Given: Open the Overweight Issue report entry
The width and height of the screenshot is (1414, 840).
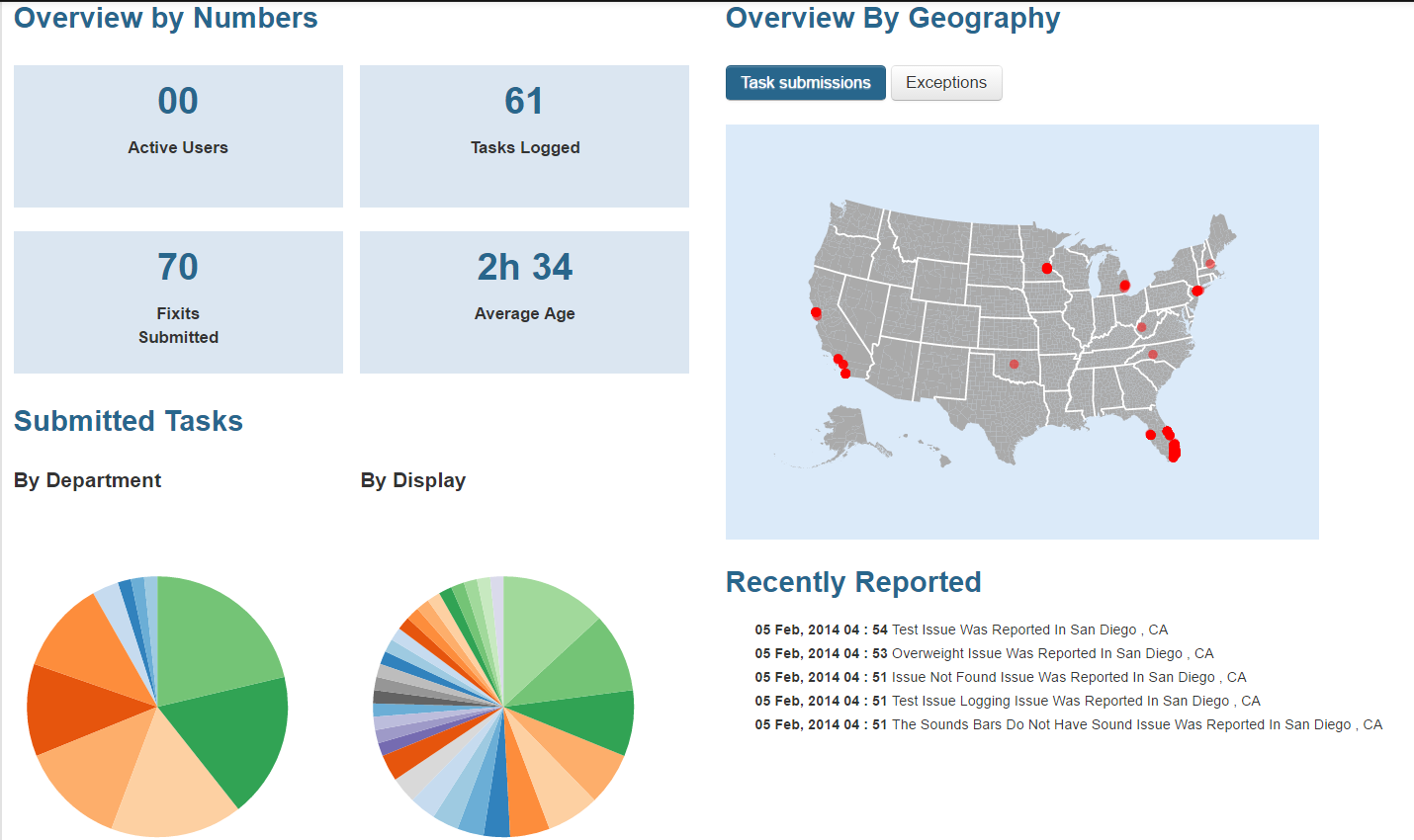Looking at the screenshot, I should (1052, 653).
